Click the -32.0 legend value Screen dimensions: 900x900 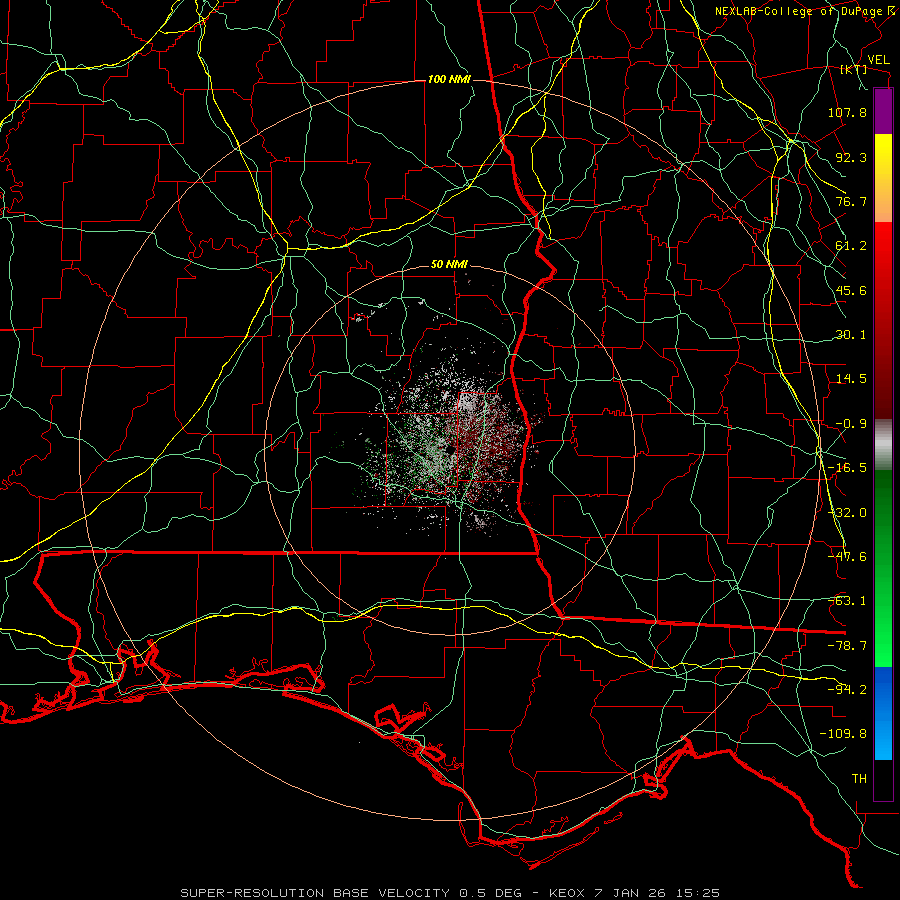847,513
